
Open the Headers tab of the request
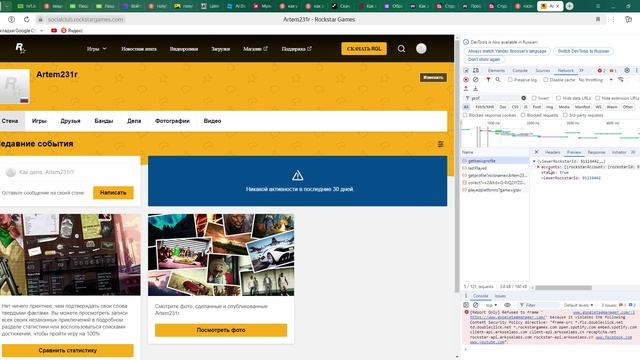tap(552, 152)
